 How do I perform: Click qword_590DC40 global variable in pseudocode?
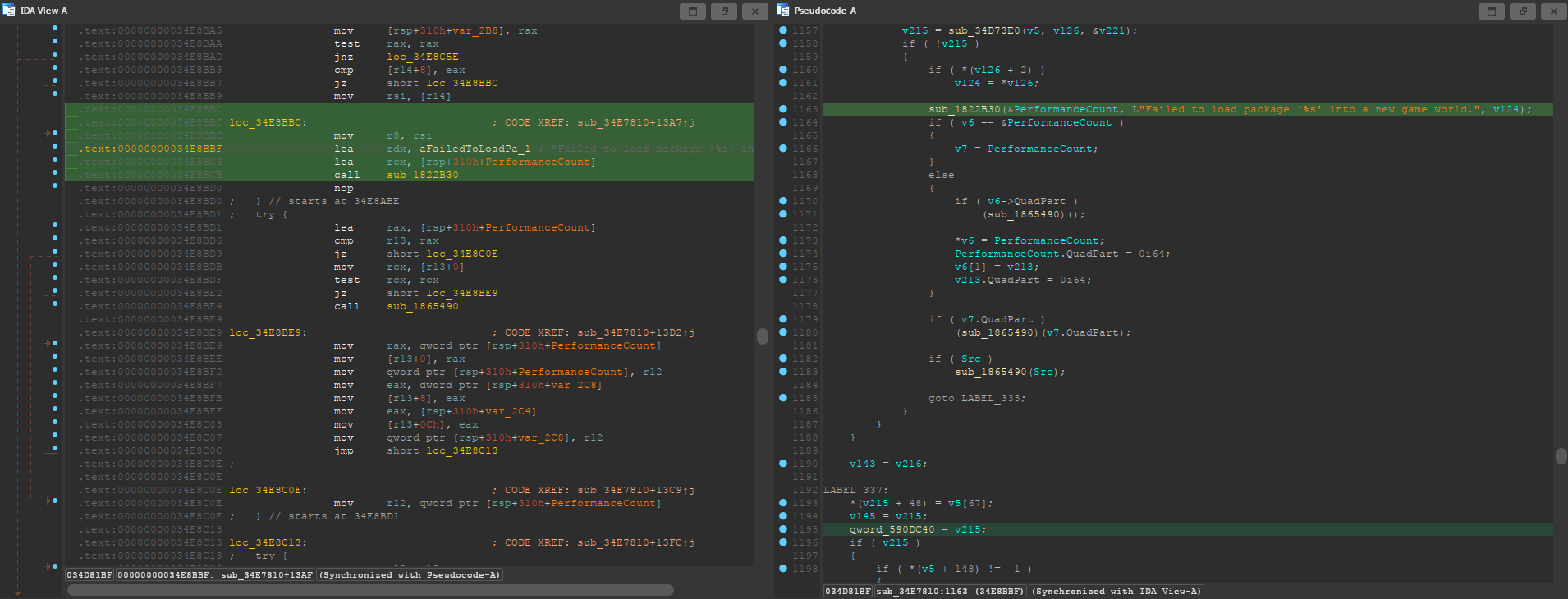pyautogui.click(x=892, y=529)
